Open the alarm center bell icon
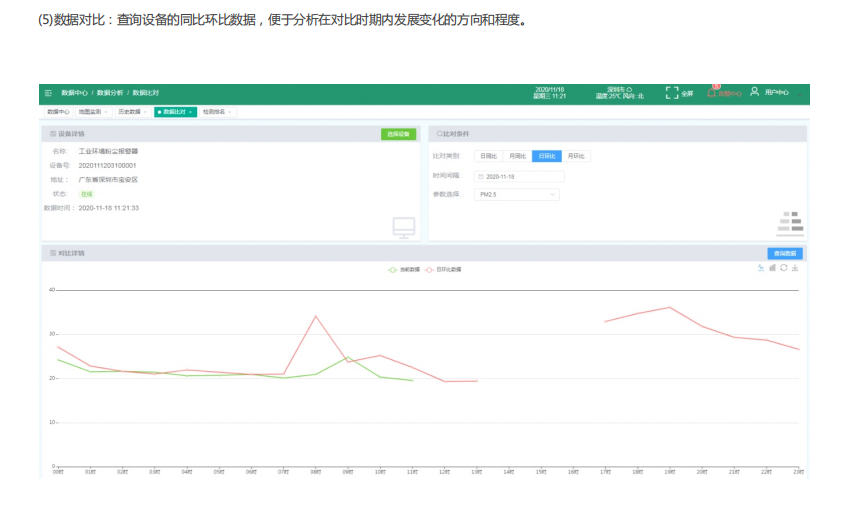 pyautogui.click(x=712, y=93)
